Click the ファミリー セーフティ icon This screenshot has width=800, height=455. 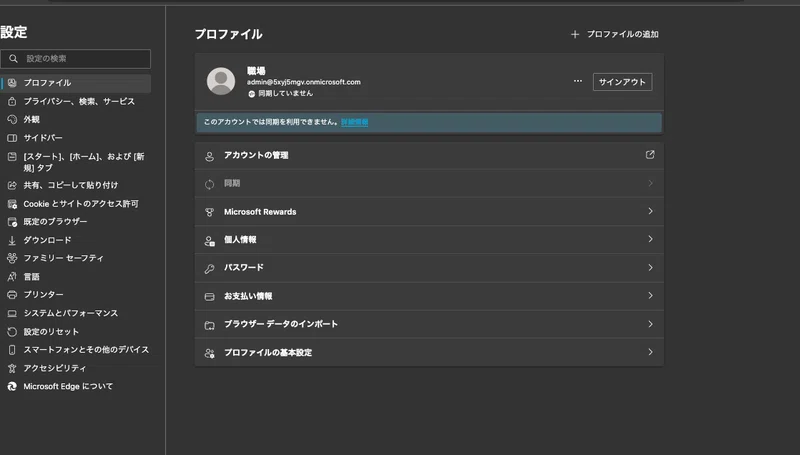click(x=12, y=258)
